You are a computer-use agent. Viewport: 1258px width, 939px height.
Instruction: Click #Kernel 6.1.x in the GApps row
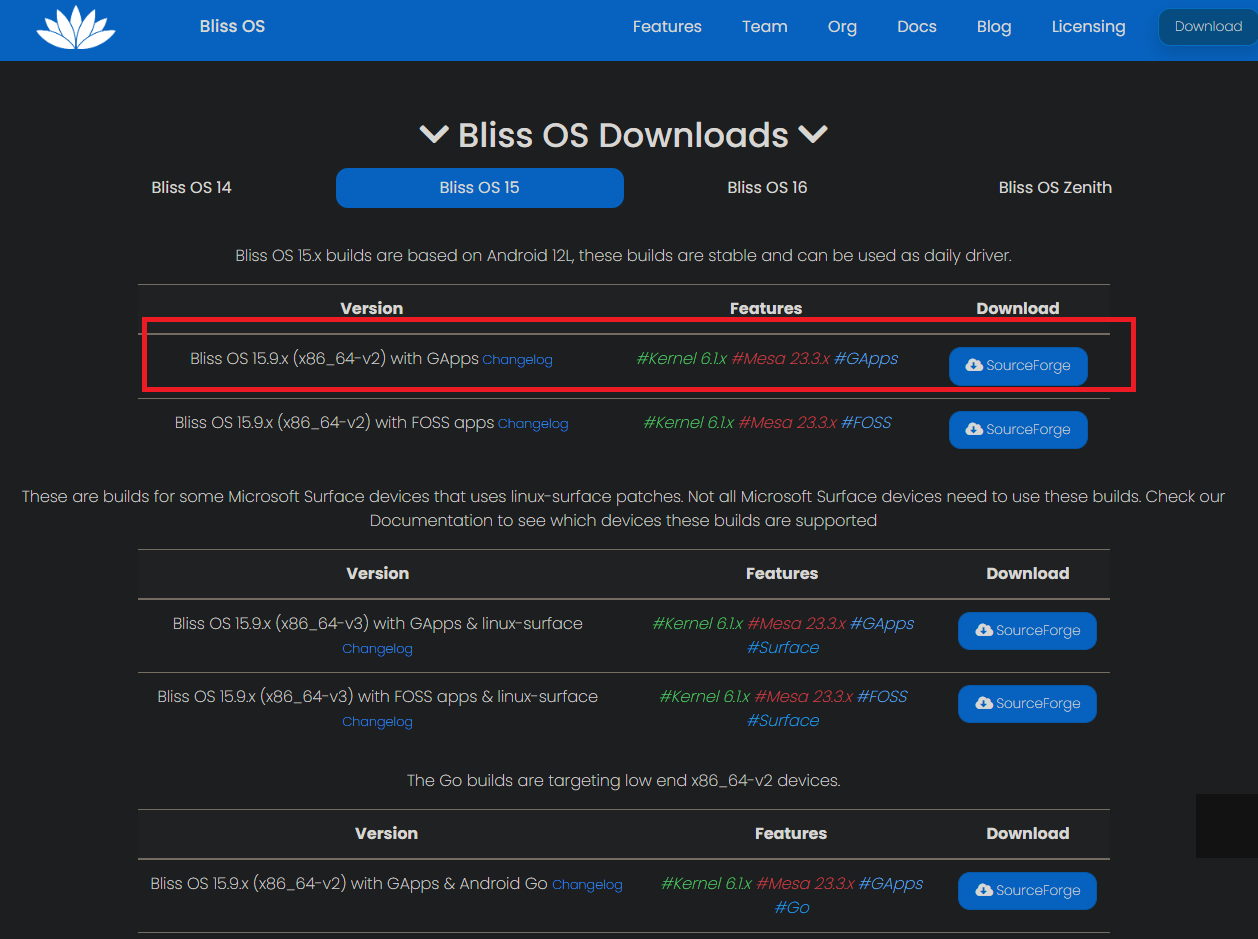click(x=681, y=358)
